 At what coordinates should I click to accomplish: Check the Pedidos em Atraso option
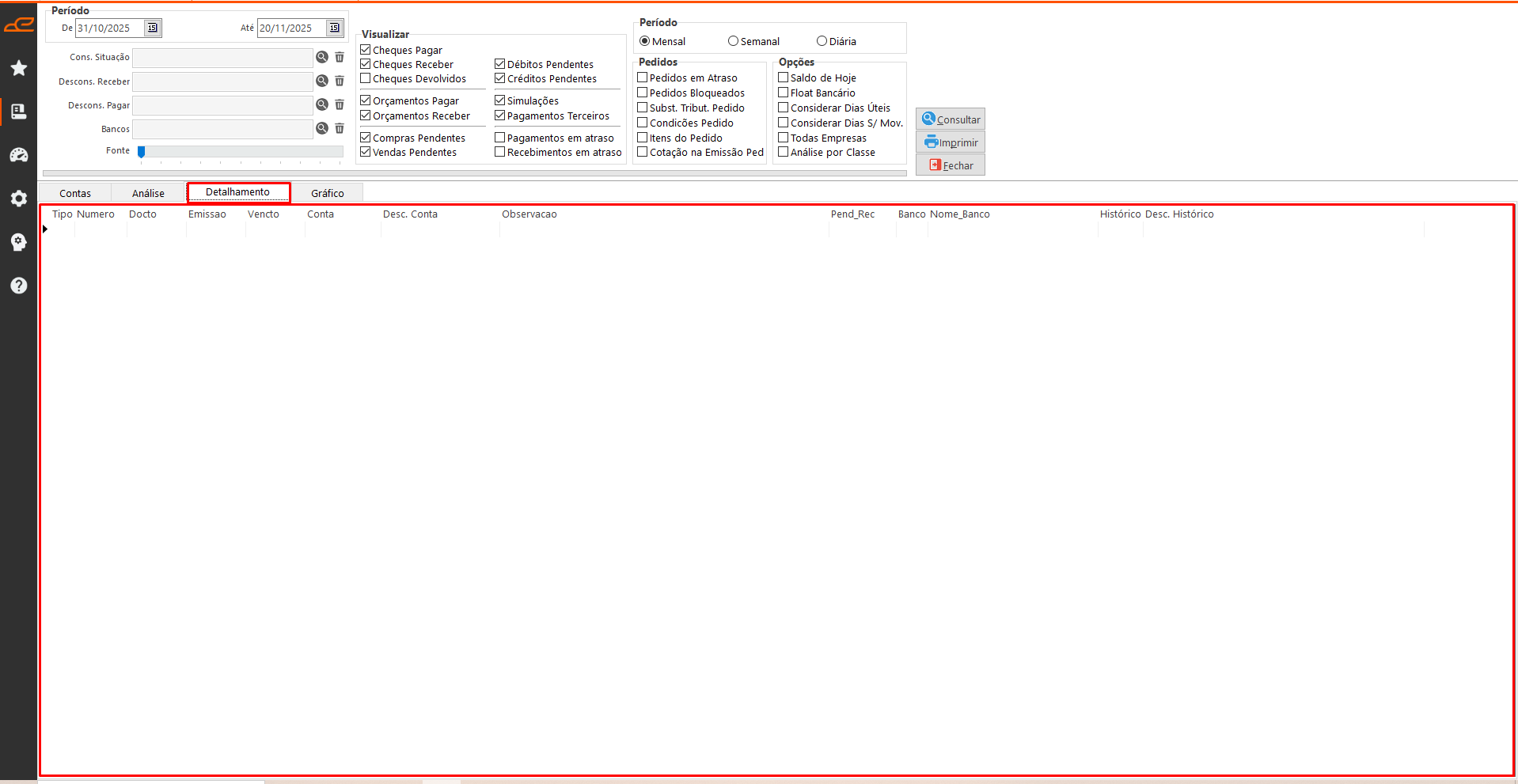pos(643,78)
